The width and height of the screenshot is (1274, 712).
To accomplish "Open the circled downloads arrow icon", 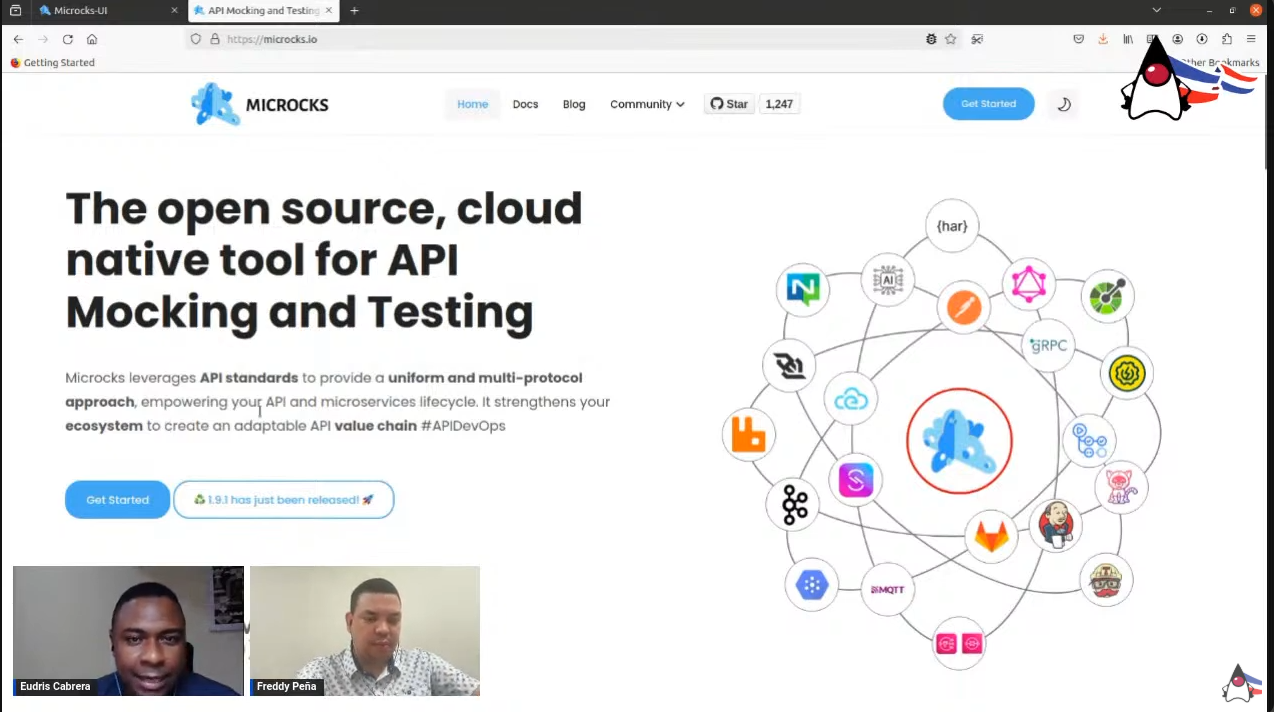I will pyautogui.click(x=1202, y=39).
